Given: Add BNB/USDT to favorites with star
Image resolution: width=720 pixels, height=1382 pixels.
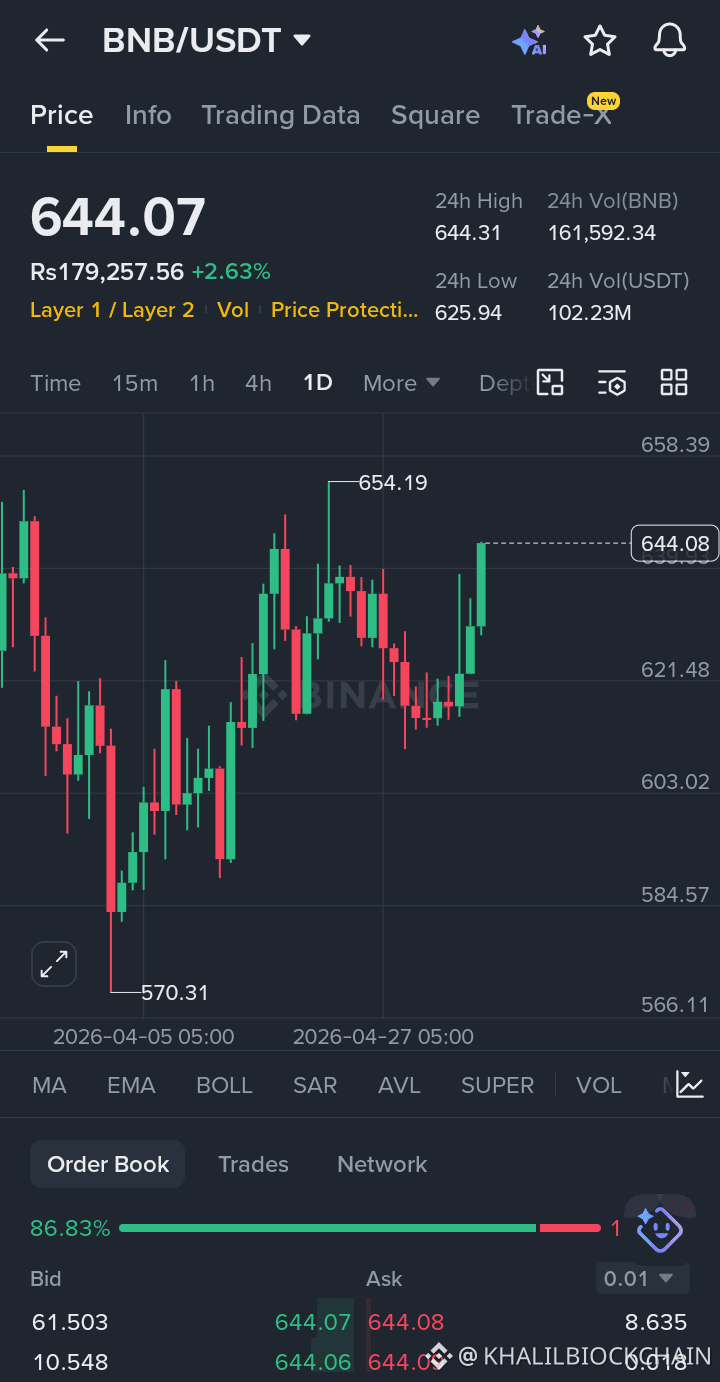Looking at the screenshot, I should tap(599, 41).
